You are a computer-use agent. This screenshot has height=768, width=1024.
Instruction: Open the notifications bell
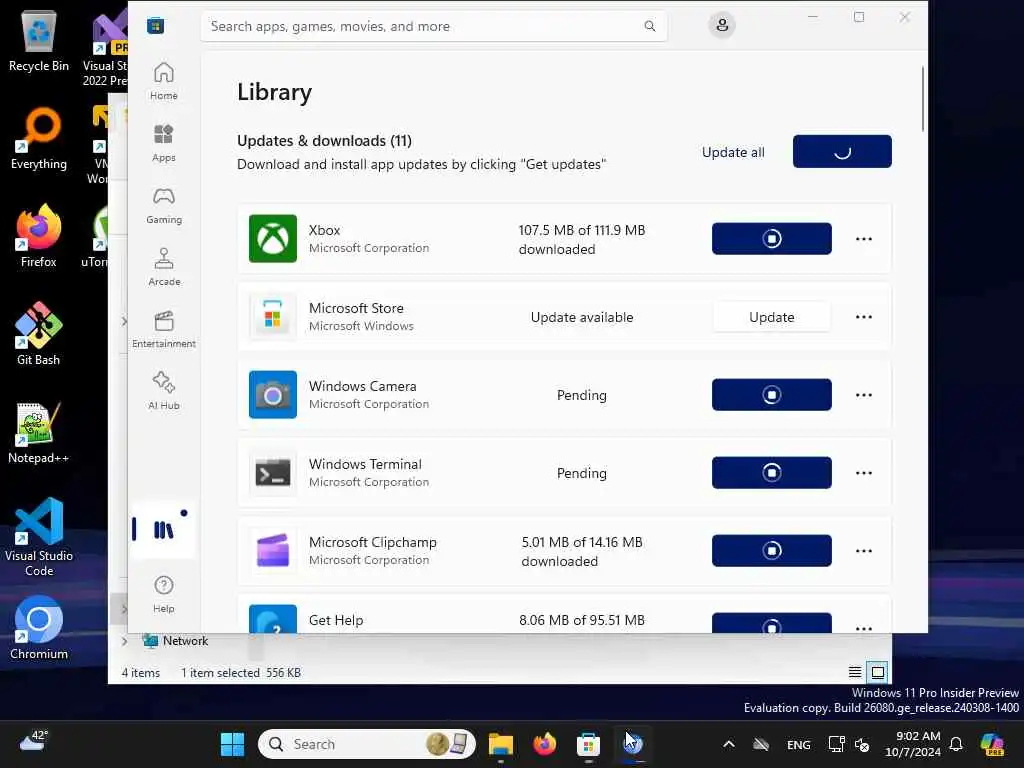click(956, 744)
